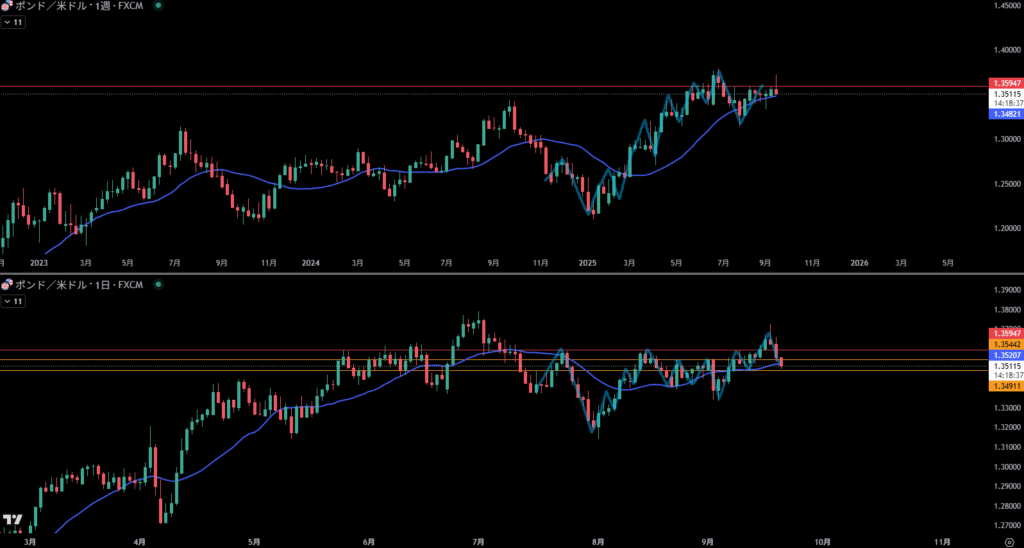This screenshot has height=548, width=1024.
Task: Click the orange 1.35442 price label on daily chart
Action: point(1003,344)
